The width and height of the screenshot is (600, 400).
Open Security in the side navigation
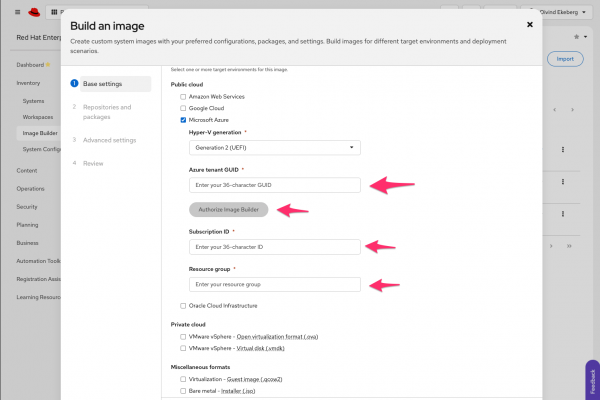click(x=27, y=207)
